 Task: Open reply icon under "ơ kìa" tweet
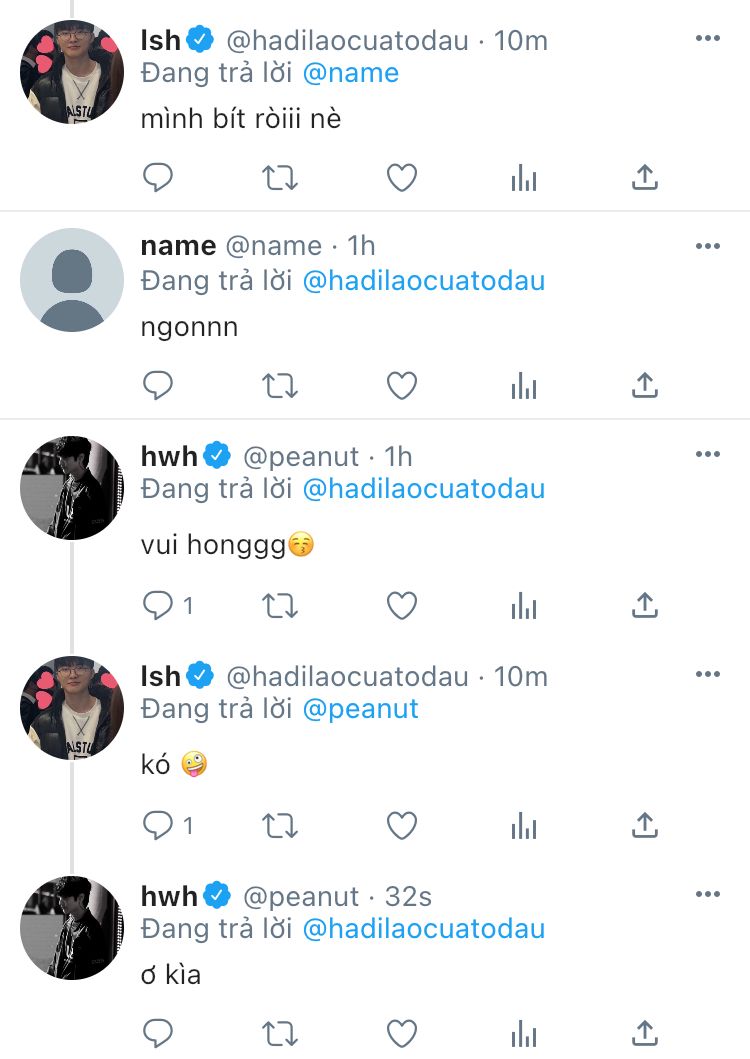[158, 1032]
